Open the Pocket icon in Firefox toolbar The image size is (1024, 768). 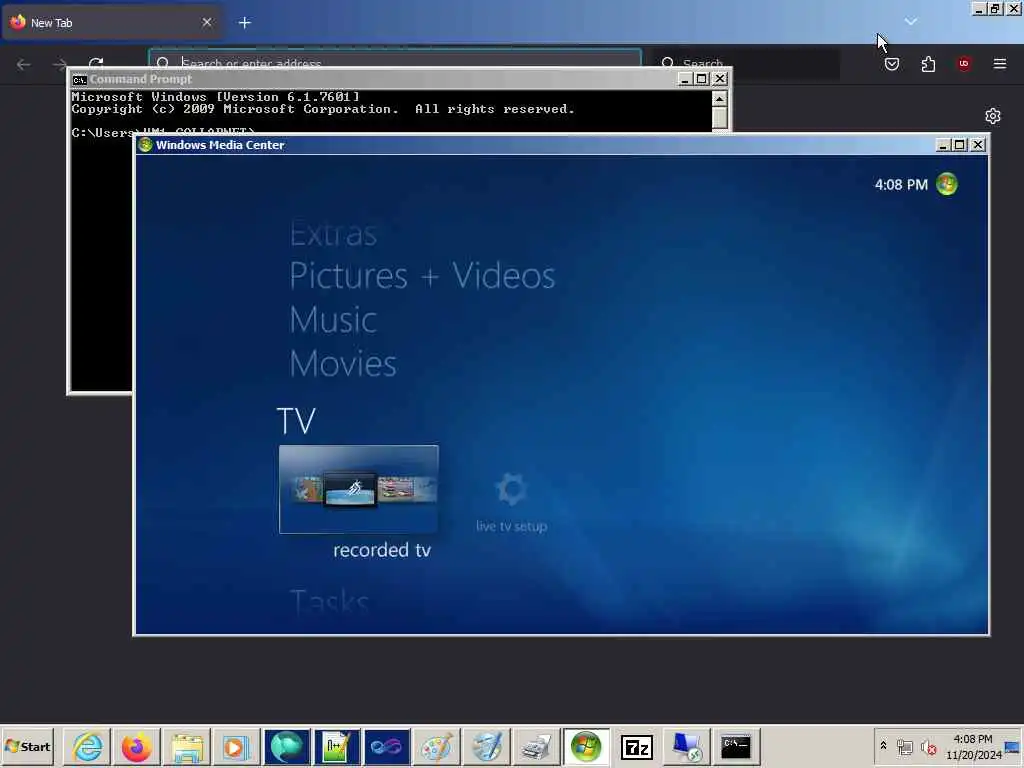pyautogui.click(x=892, y=64)
